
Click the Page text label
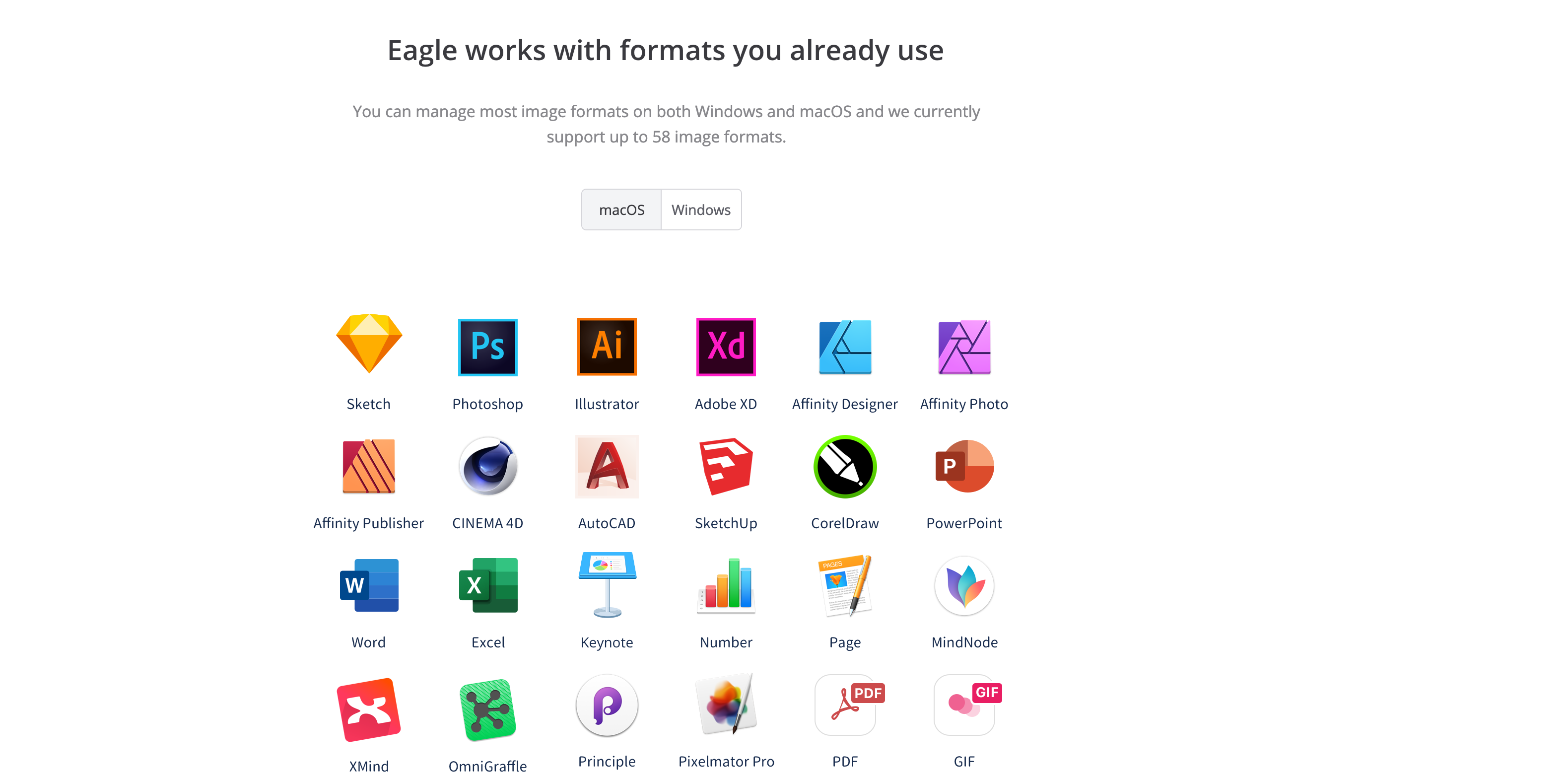845,643
